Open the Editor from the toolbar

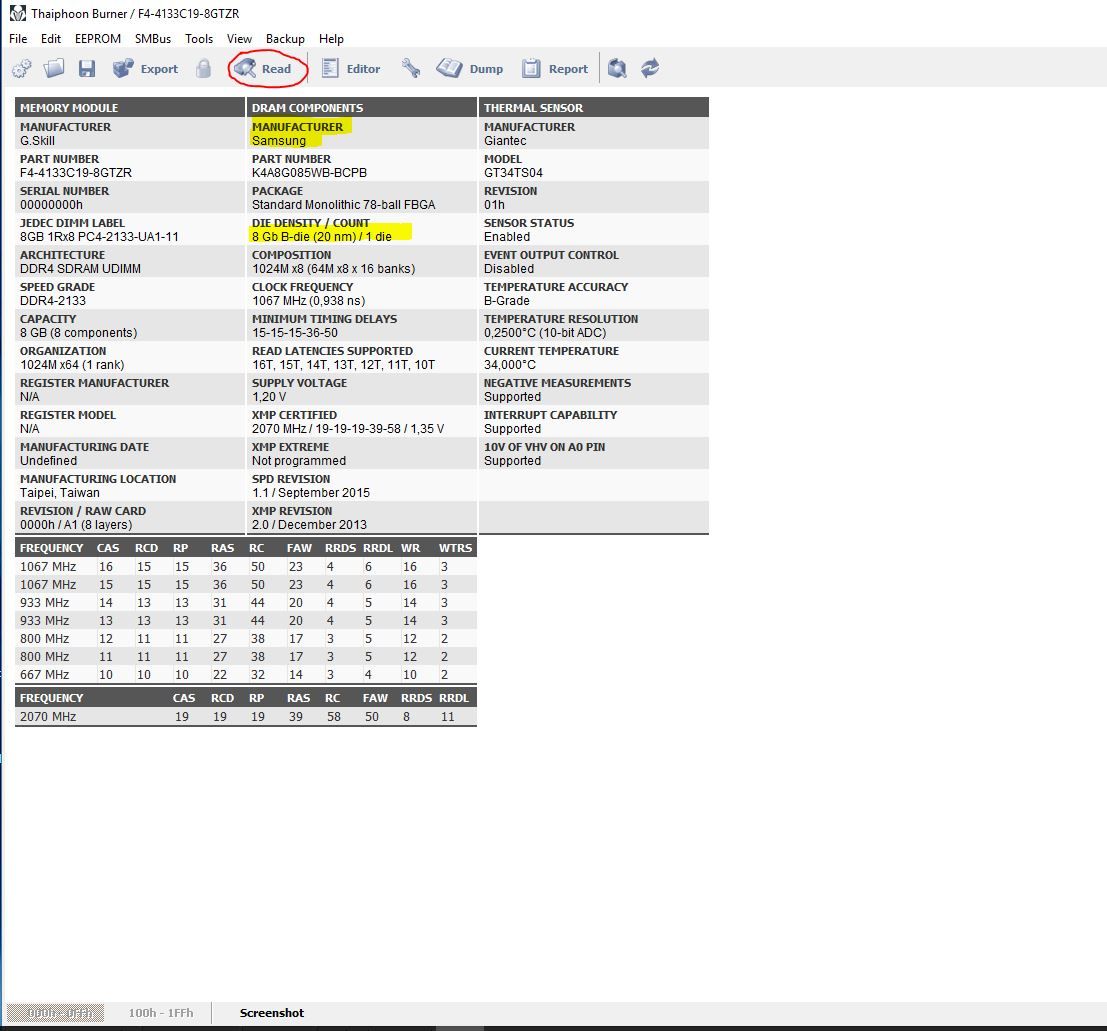(x=351, y=68)
